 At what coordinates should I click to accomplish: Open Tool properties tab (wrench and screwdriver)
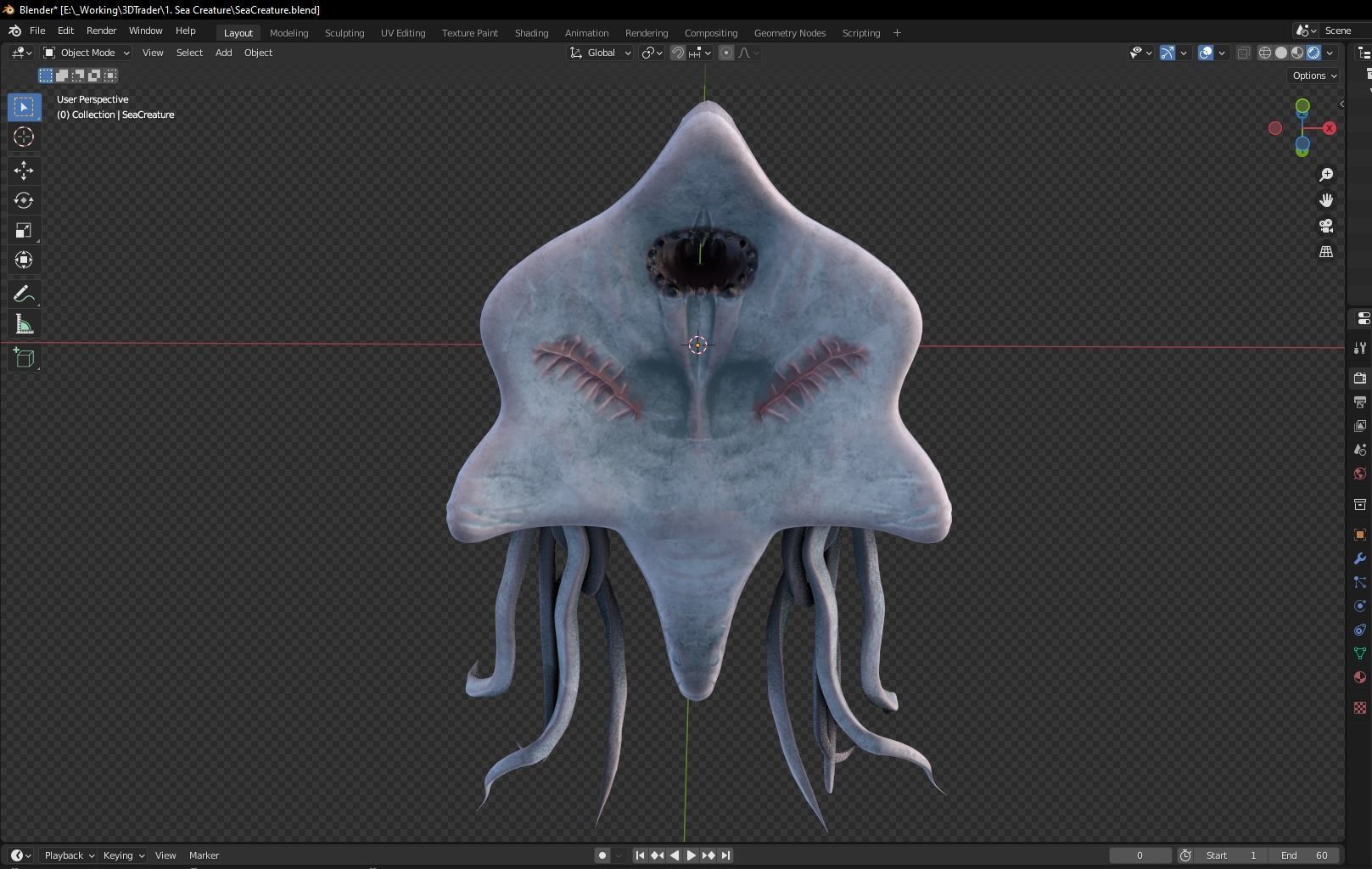click(x=1360, y=348)
